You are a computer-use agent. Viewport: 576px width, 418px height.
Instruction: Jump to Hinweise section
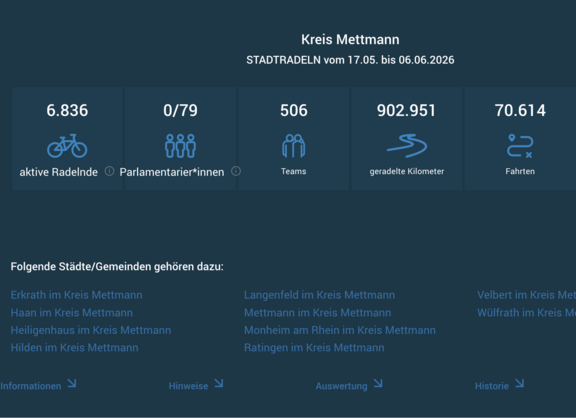pos(188,386)
